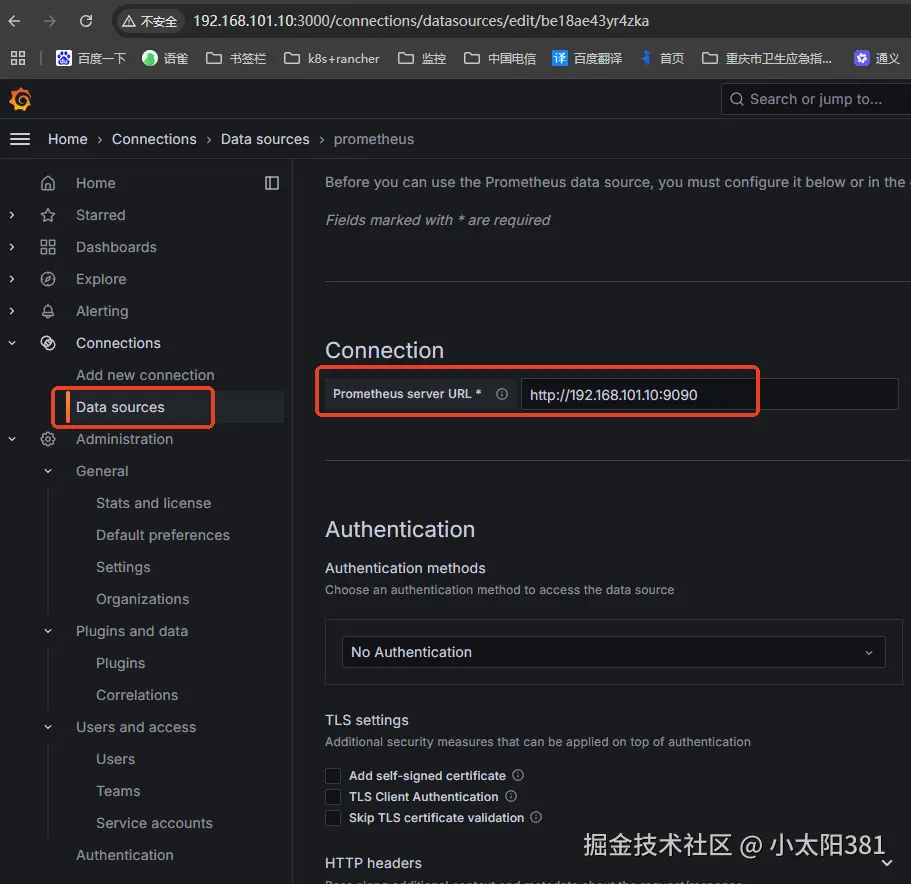Open Settings under General

pos(123,567)
